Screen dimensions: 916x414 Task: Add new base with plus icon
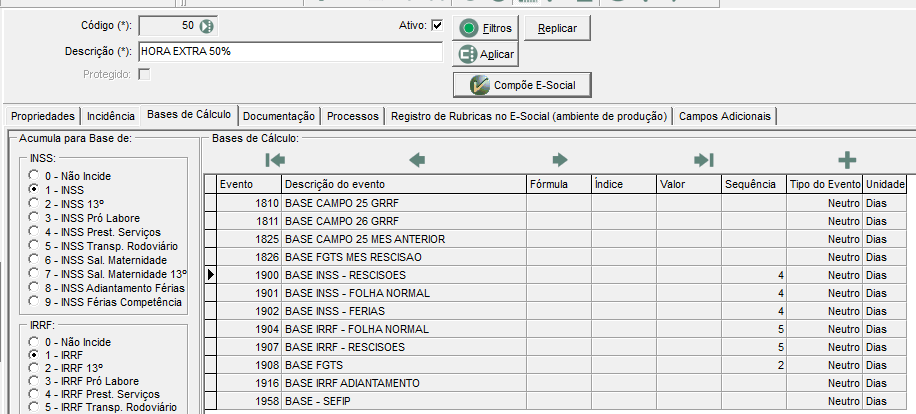(x=847, y=159)
